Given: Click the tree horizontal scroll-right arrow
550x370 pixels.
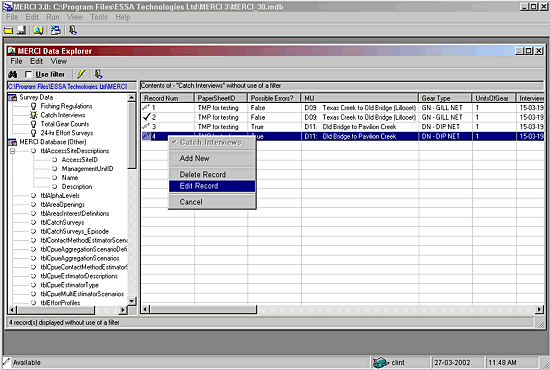Looking at the screenshot, I should [123, 310].
